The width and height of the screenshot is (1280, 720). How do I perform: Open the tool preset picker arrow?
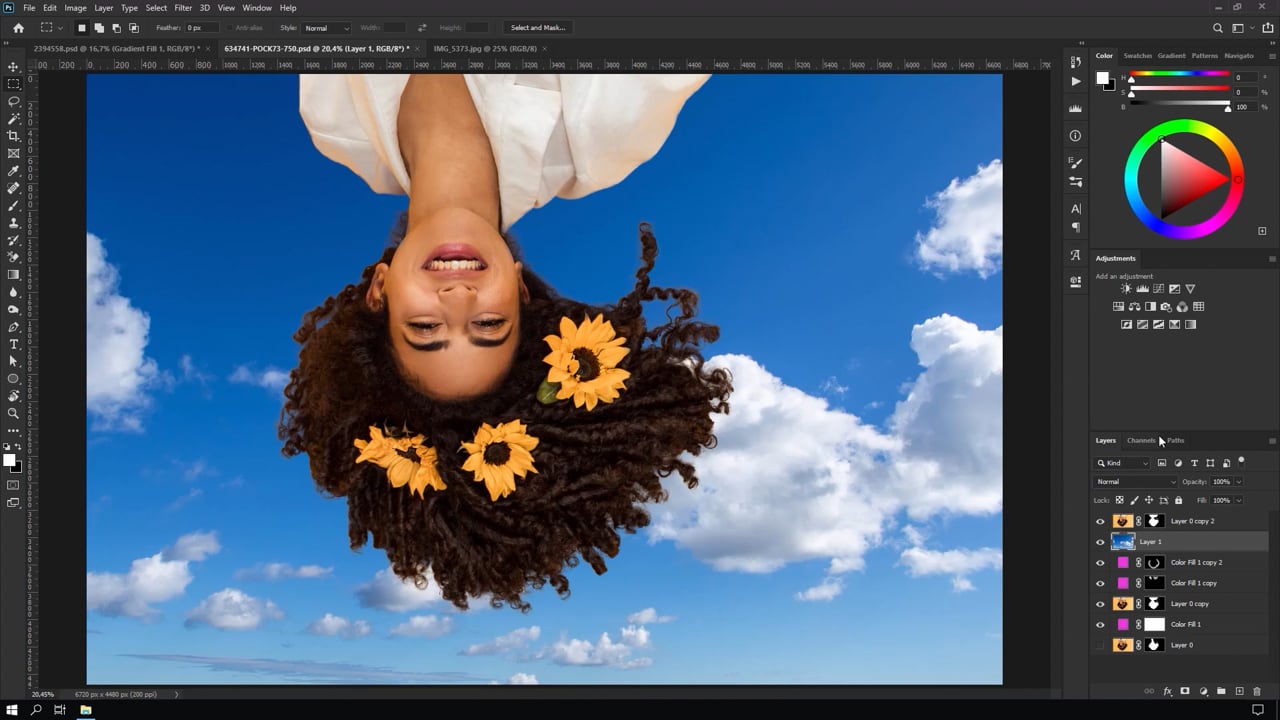click(60, 28)
